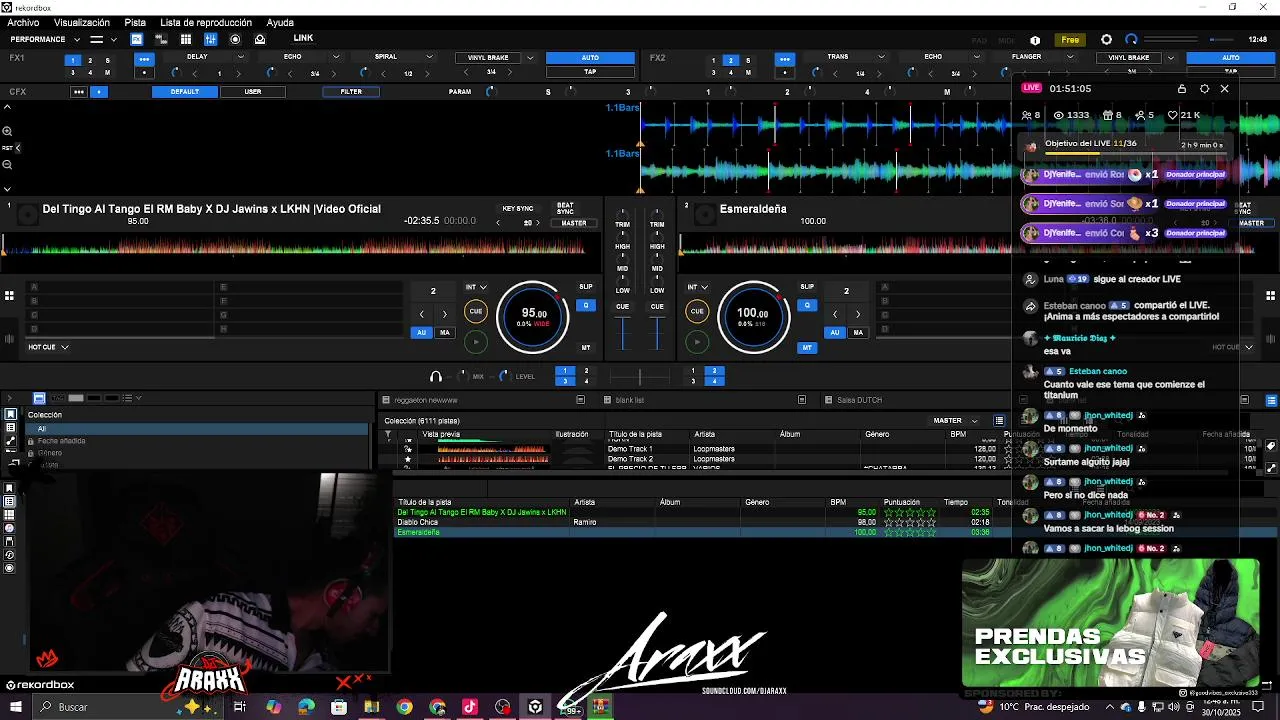Toggle deck 1 SLIP mode
Viewport: 1280px width, 720px height.
point(586,287)
